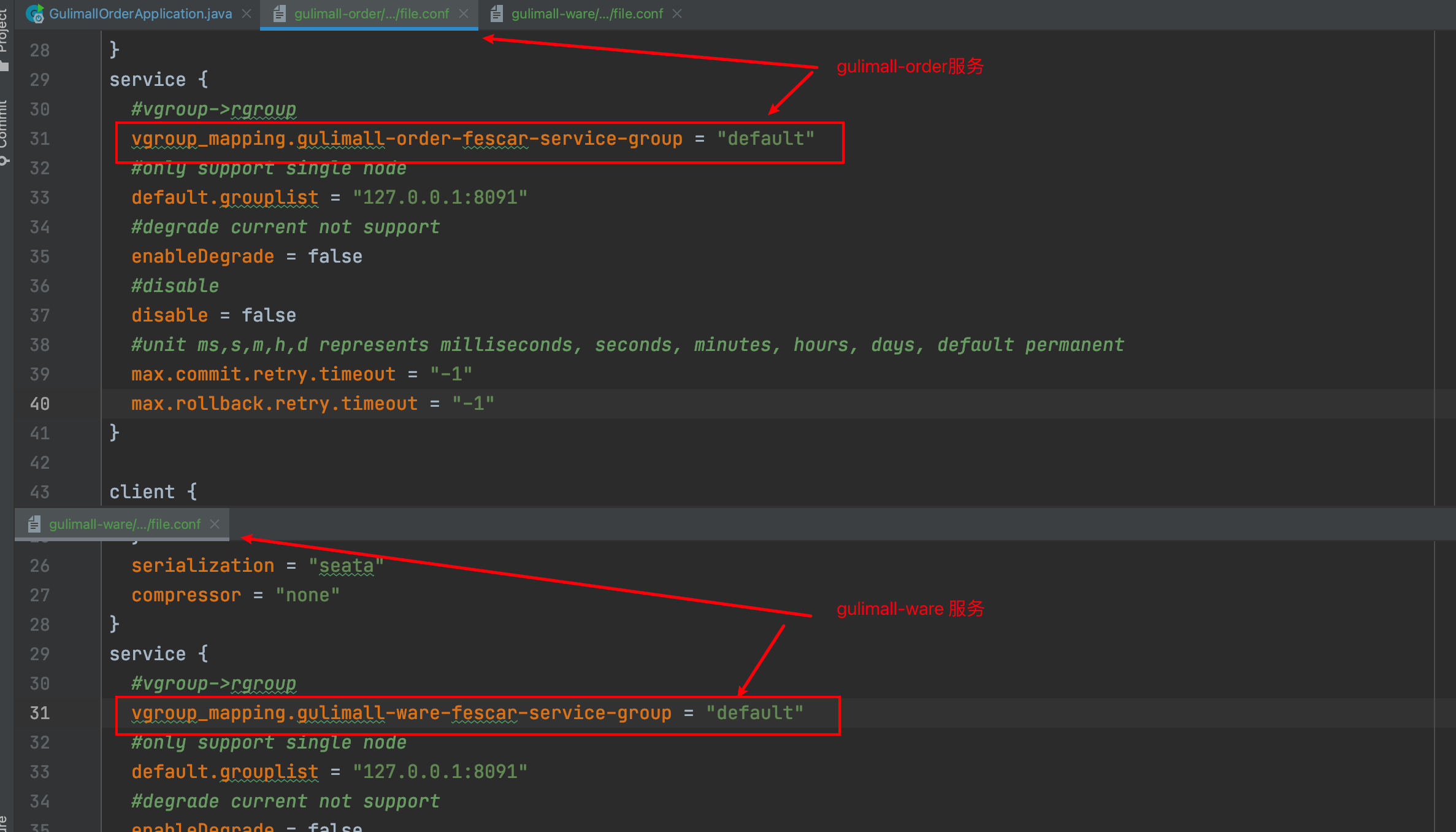Click the #disable comment line
The image size is (1456, 832).
coord(175,286)
